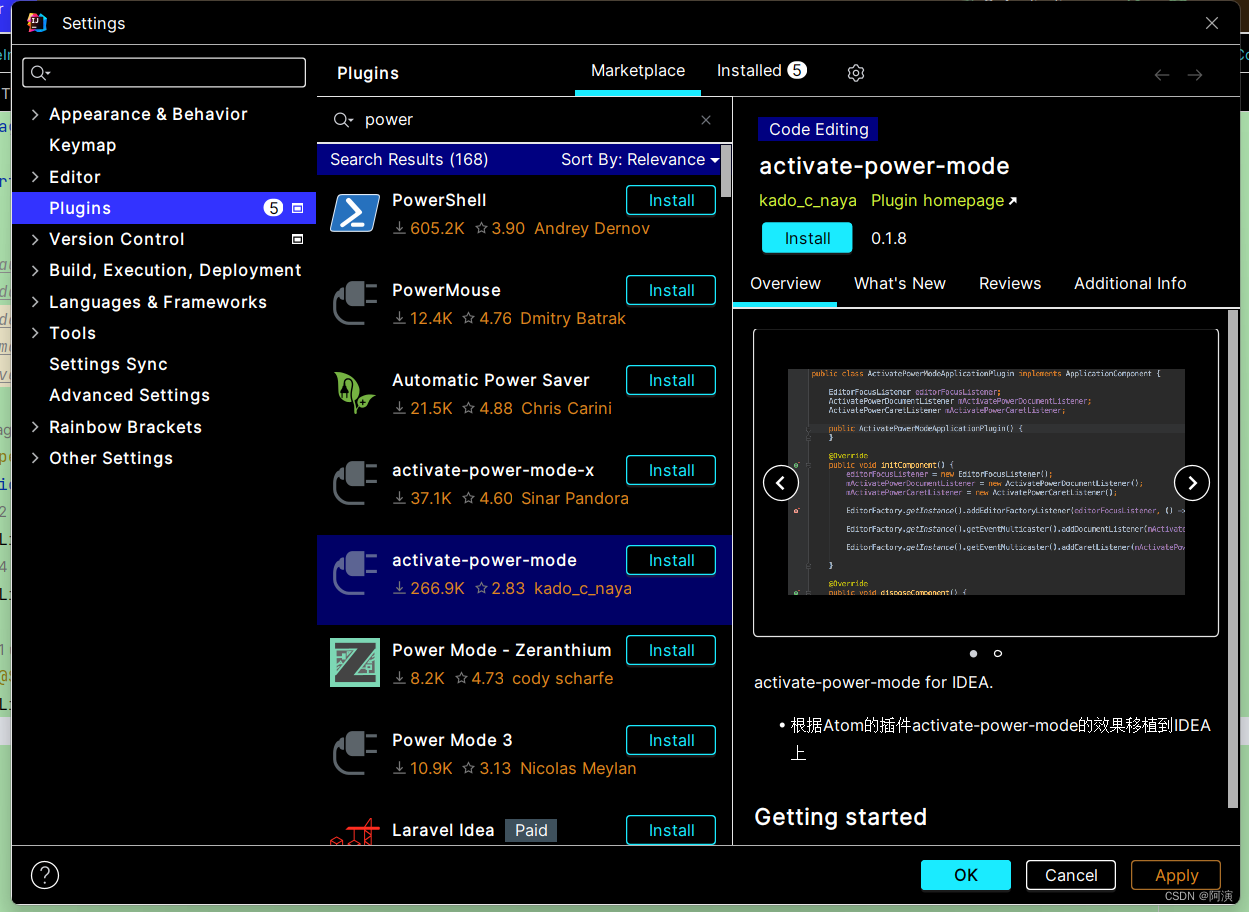Image resolution: width=1249 pixels, height=912 pixels.
Task: Install the Power Mode 3 plugin
Action: [671, 740]
